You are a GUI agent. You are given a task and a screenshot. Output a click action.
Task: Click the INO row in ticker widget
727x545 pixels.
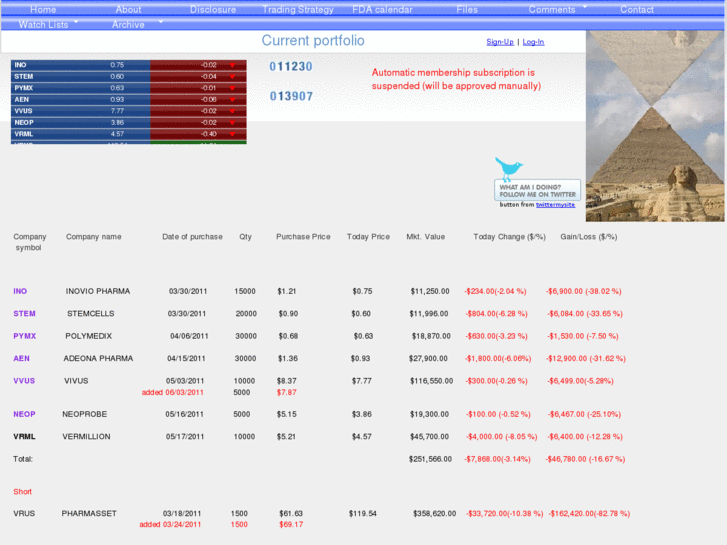pyautogui.click(x=128, y=65)
